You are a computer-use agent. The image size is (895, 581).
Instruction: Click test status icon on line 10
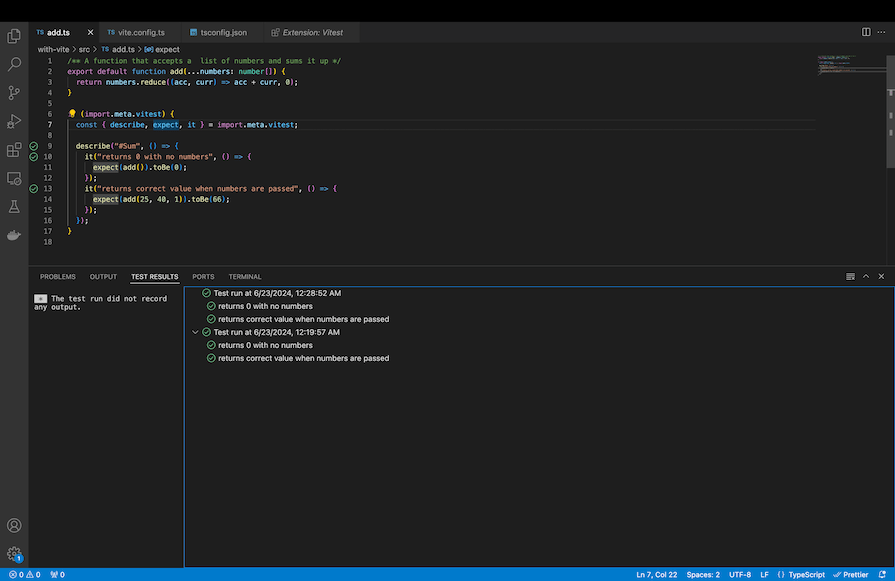(x=34, y=157)
